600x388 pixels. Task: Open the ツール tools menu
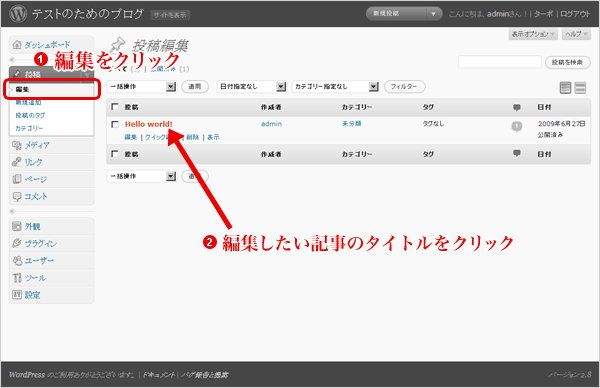[x=35, y=278]
